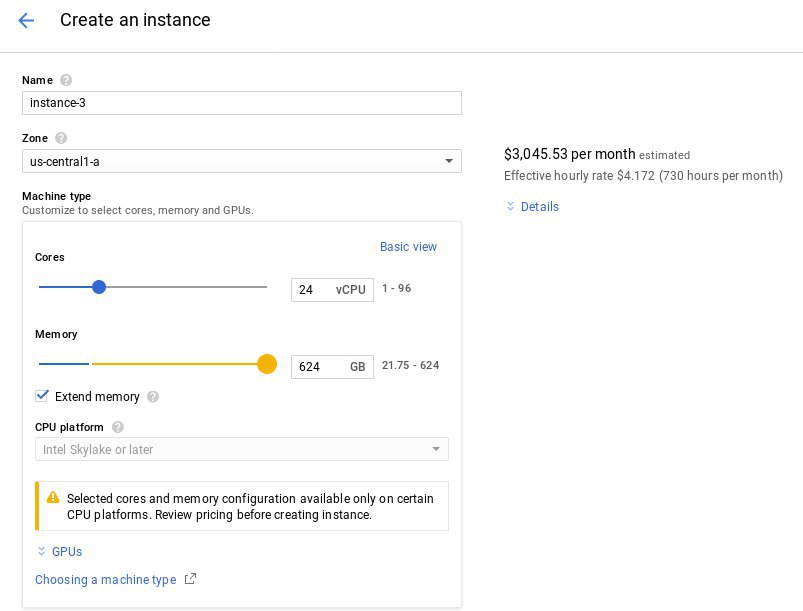The height and width of the screenshot is (611, 803).
Task: Click the external link icon beside Choosing a machine type
Action: click(x=190, y=579)
